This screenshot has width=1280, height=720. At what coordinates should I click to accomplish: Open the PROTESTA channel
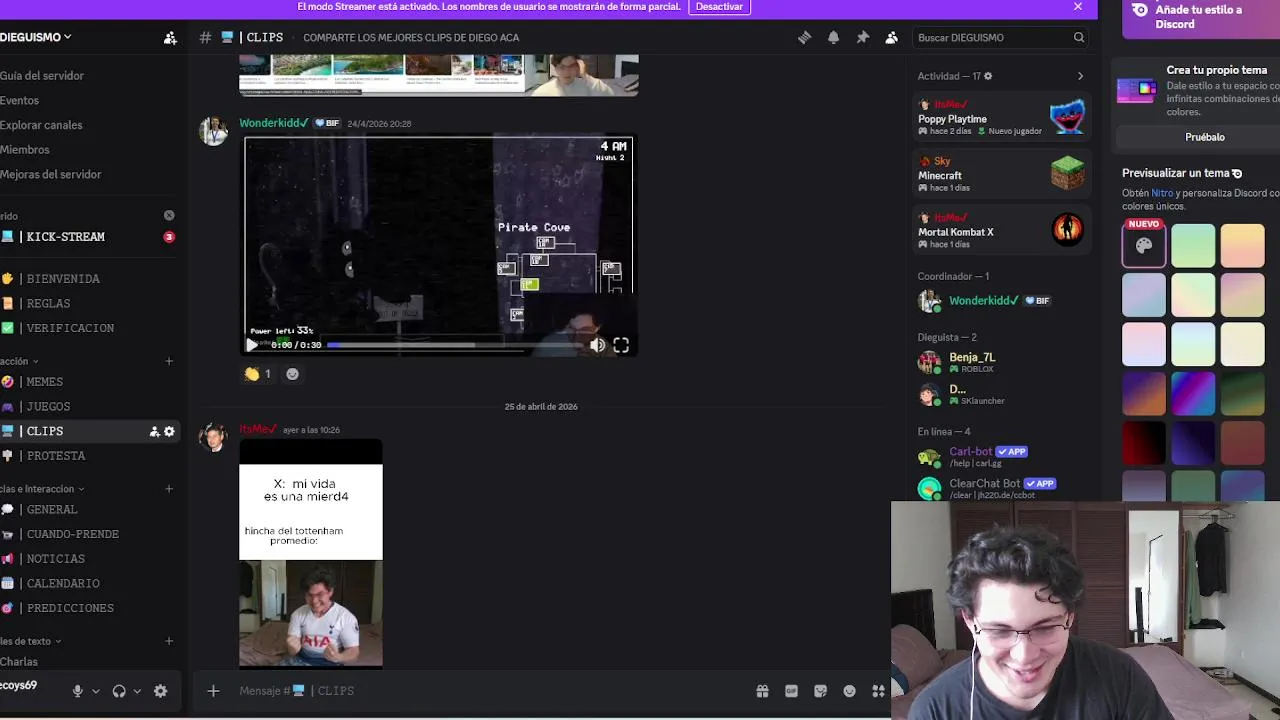click(88, 456)
